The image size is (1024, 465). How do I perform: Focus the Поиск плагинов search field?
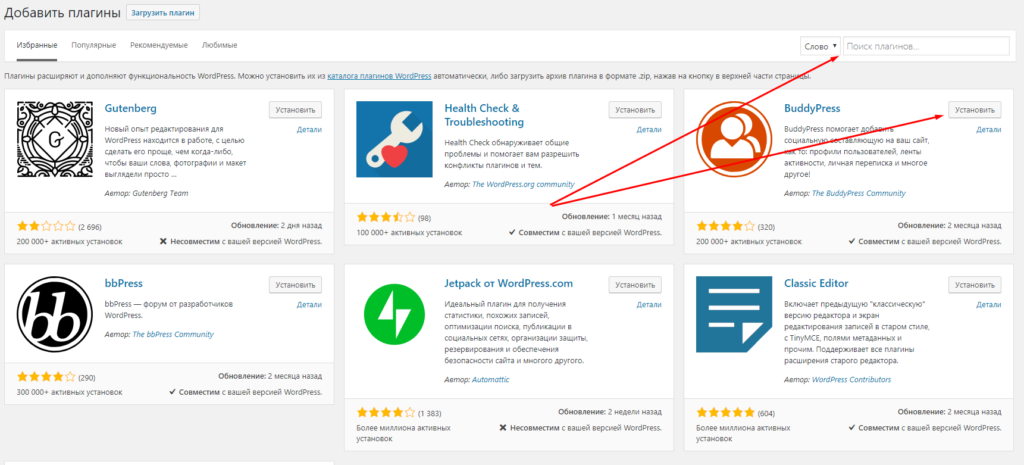pyautogui.click(x=926, y=46)
